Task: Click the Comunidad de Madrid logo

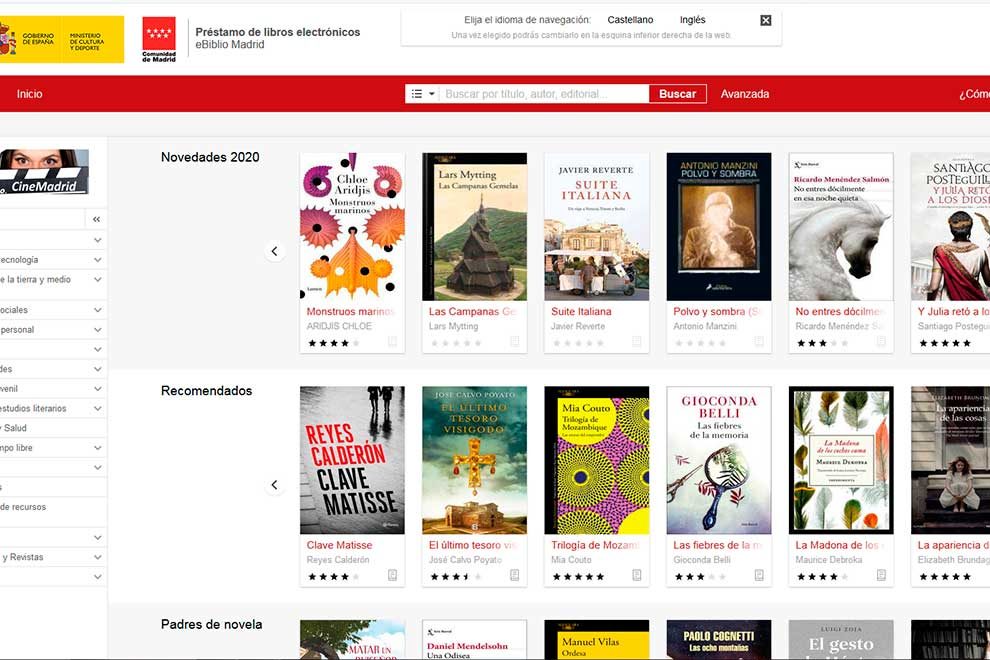Action: pos(159,39)
